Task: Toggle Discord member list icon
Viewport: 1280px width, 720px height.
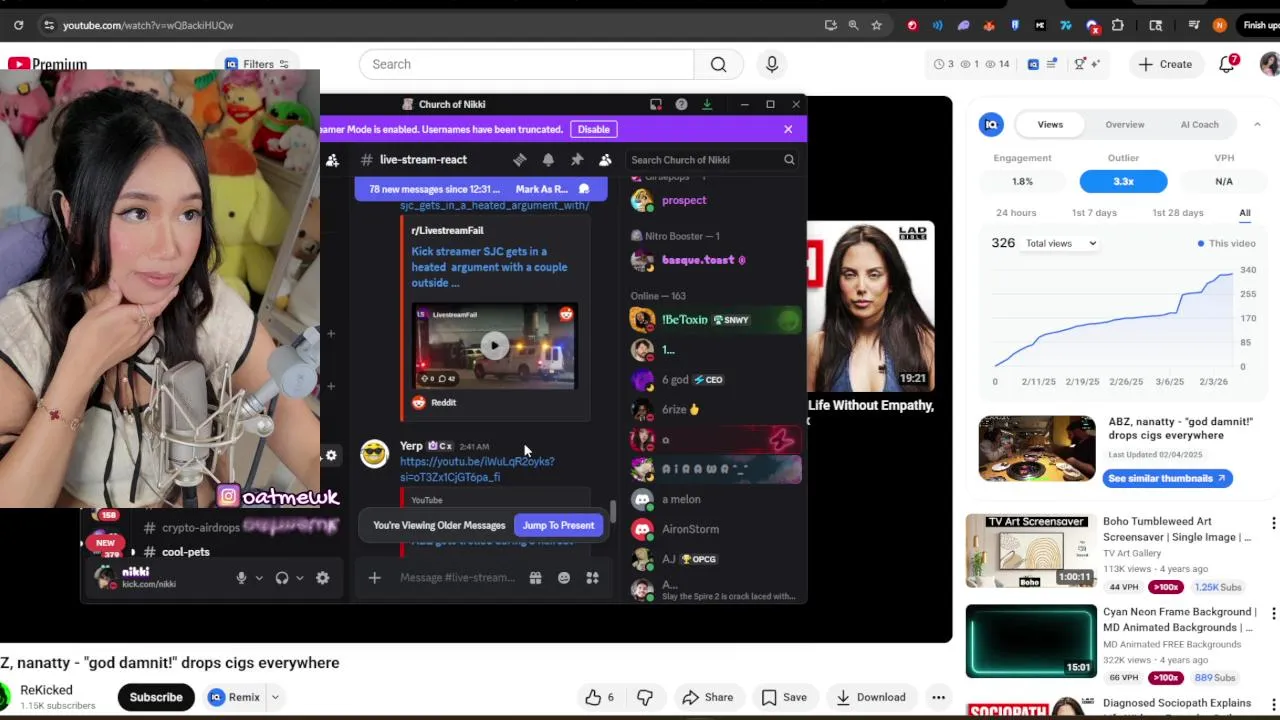Action: tap(605, 160)
